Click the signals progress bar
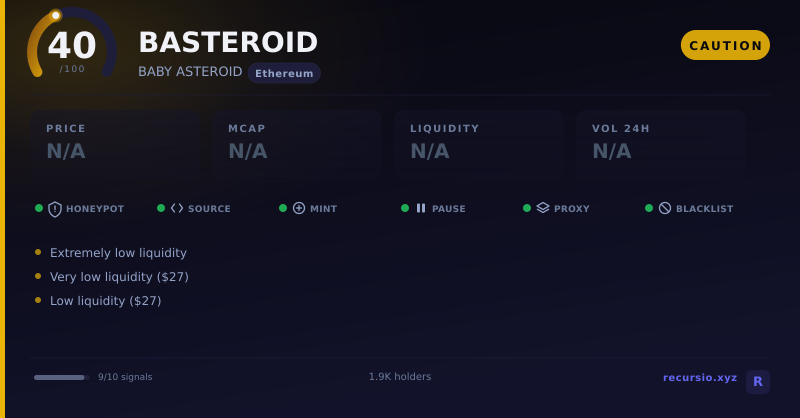 [62, 378]
